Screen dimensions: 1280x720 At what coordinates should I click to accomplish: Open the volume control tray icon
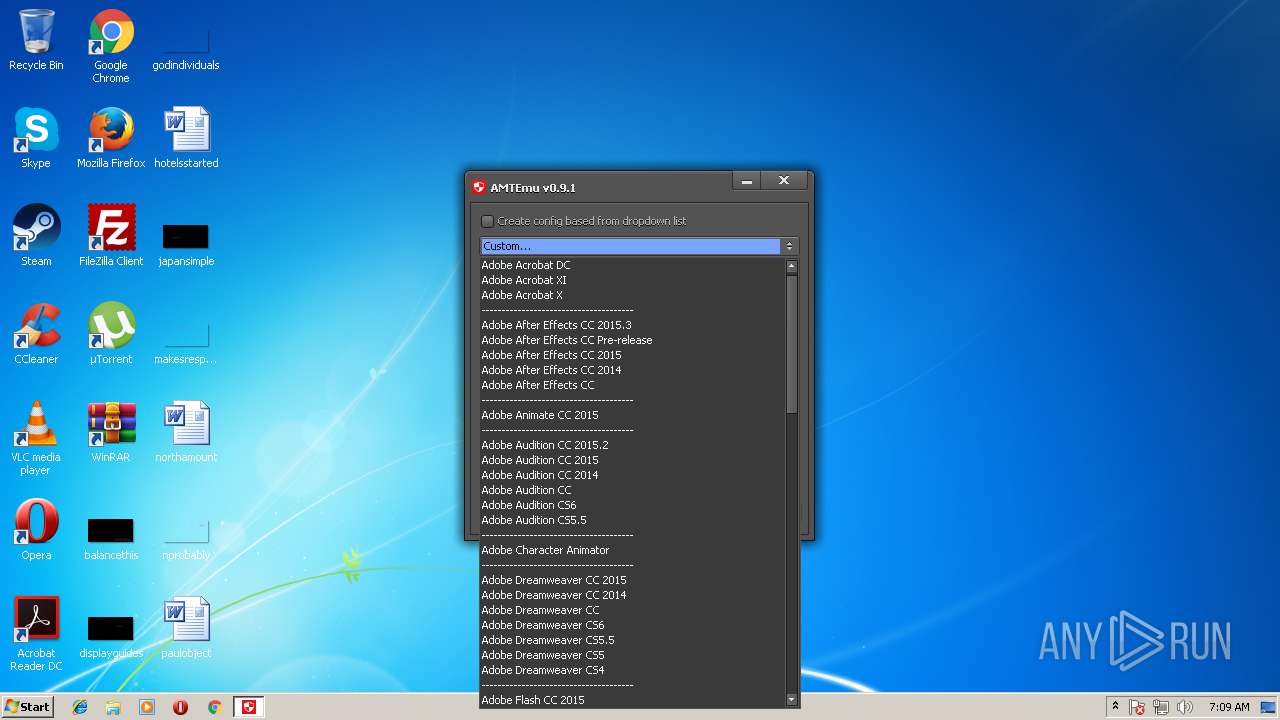pos(1185,707)
